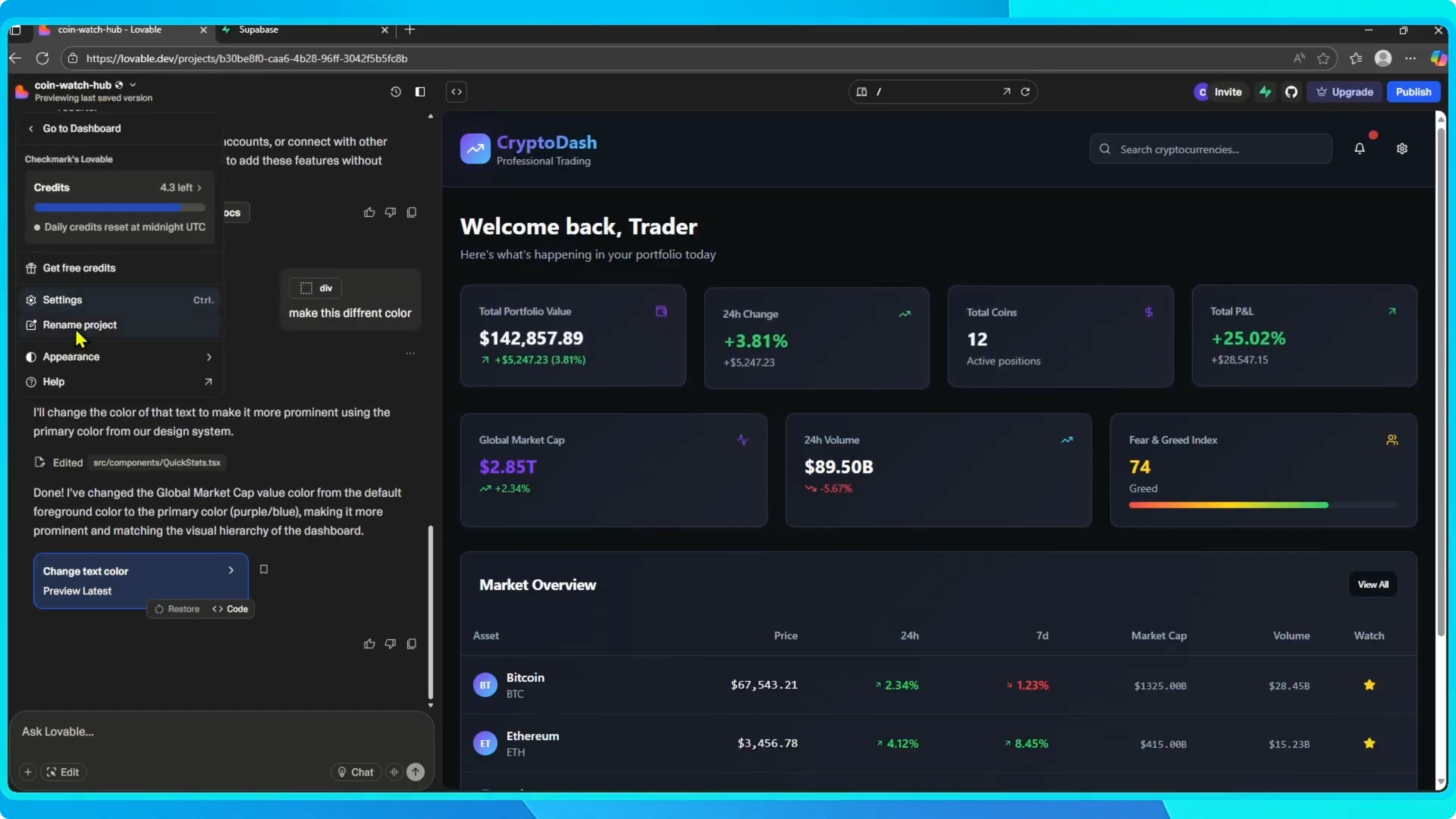
Task: Open Settings from project menu
Action: coord(120,300)
